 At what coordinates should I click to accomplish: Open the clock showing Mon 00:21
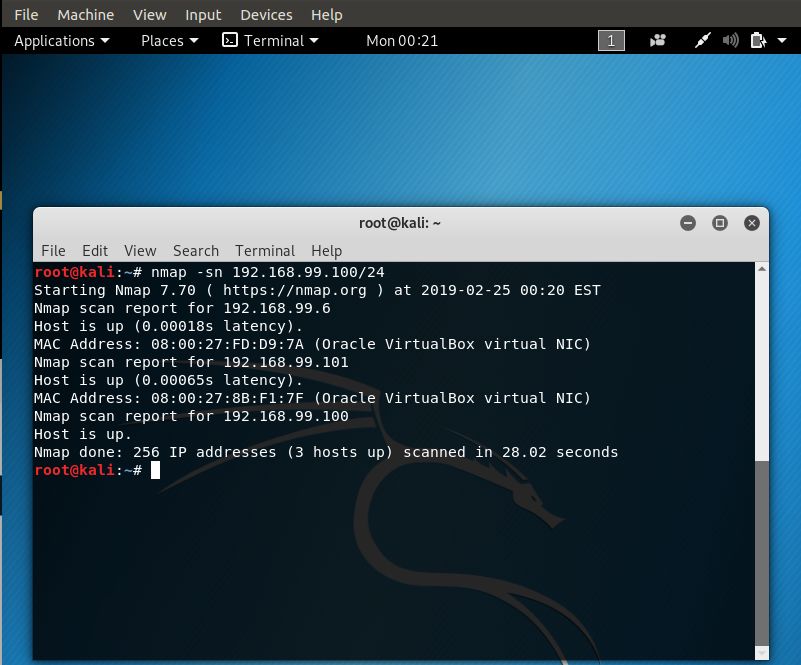pyautogui.click(x=402, y=41)
